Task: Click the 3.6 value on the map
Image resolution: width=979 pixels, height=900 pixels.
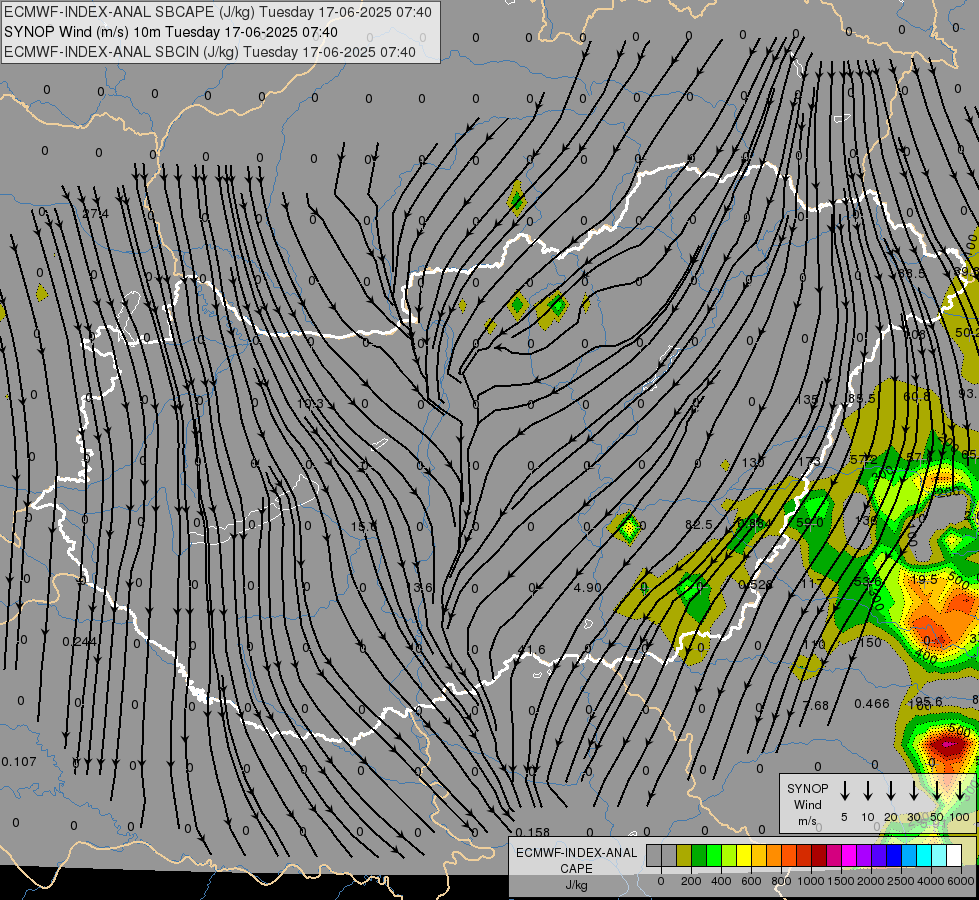Action: (423, 588)
